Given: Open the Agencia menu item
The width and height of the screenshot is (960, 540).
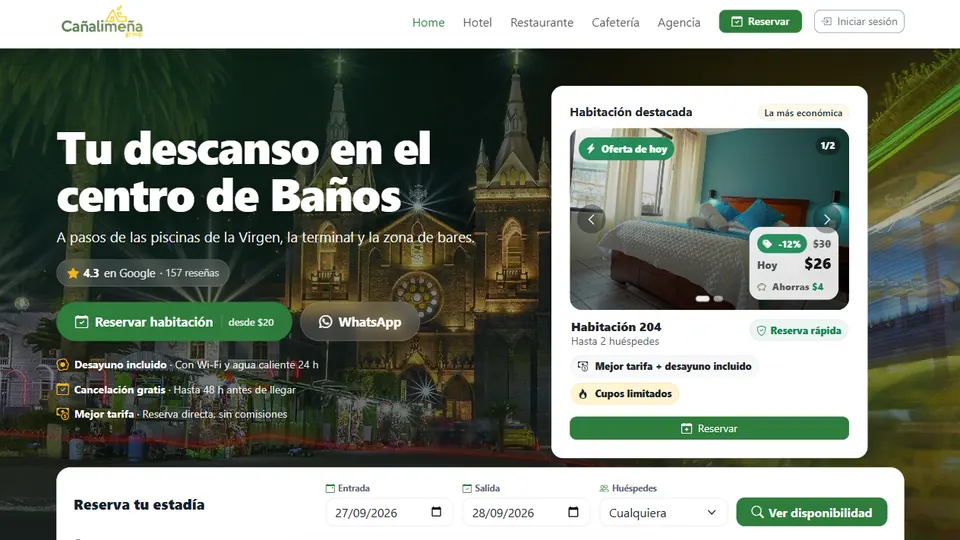Looking at the screenshot, I should [x=678, y=23].
